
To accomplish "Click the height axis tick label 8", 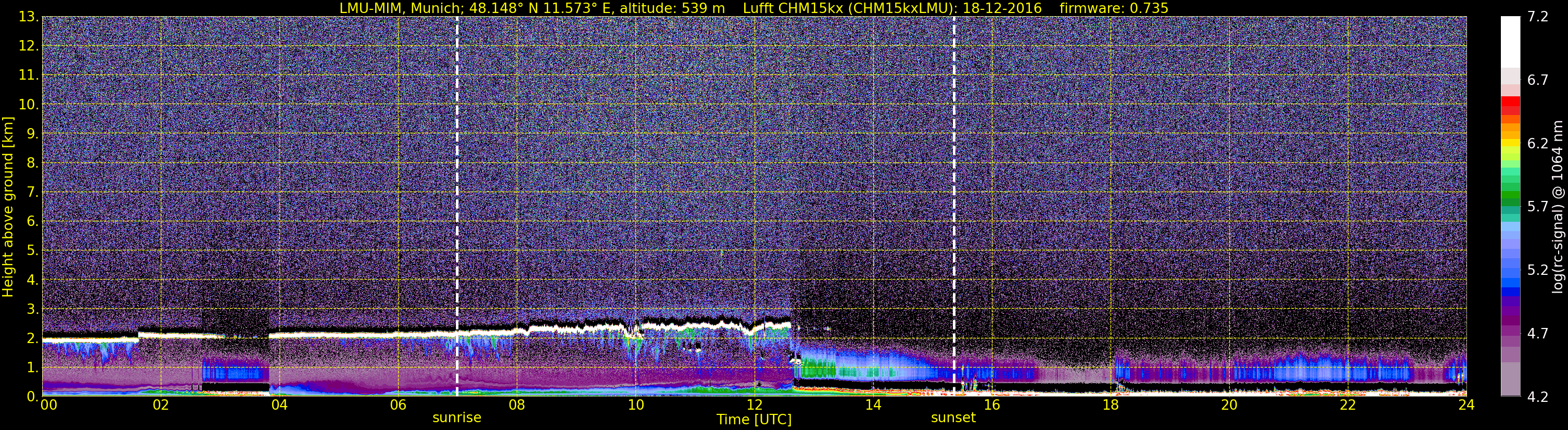I will click(x=33, y=163).
